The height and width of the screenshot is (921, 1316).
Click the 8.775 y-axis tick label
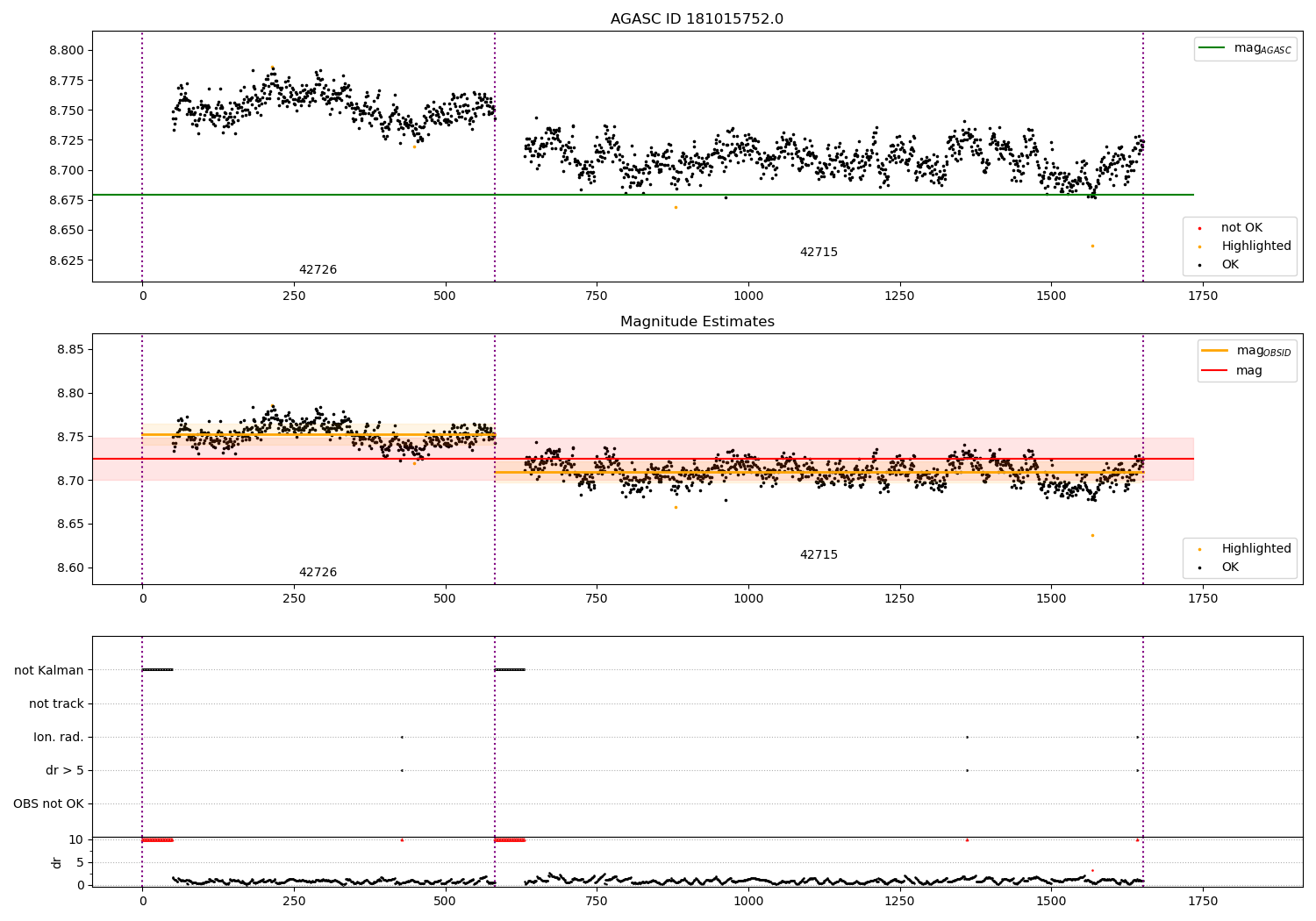tap(67, 82)
